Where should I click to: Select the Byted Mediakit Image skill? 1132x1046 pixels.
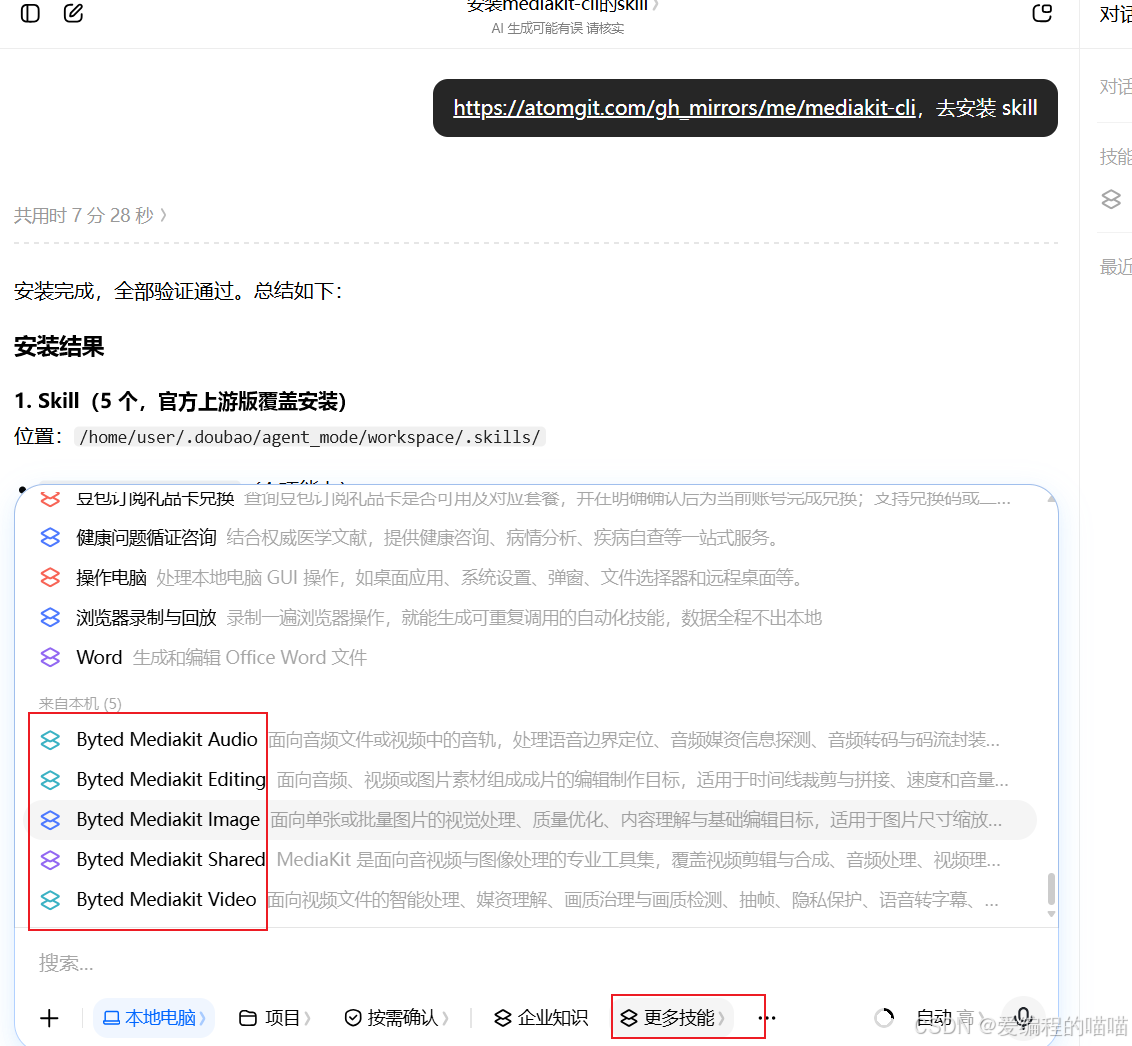(533, 820)
